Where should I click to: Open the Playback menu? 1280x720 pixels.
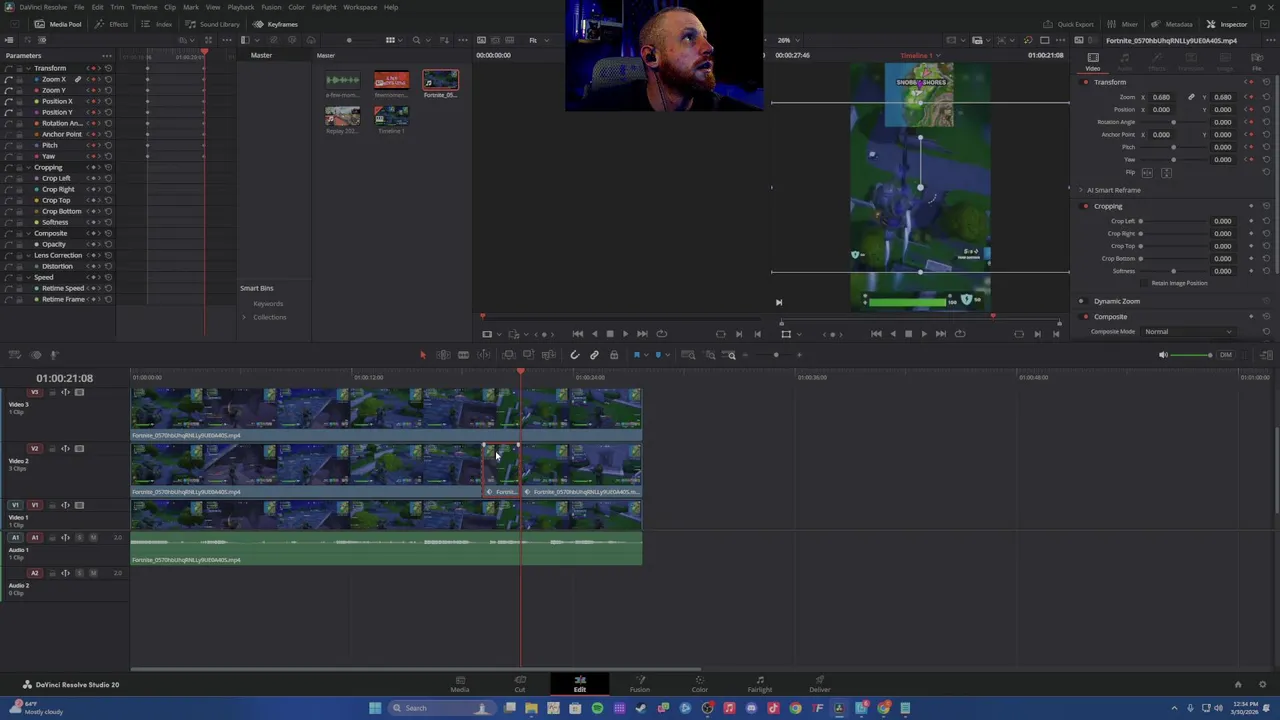click(x=241, y=7)
